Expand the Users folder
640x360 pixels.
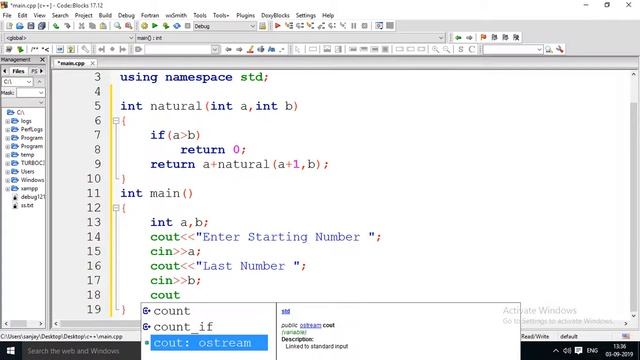(x=7, y=172)
